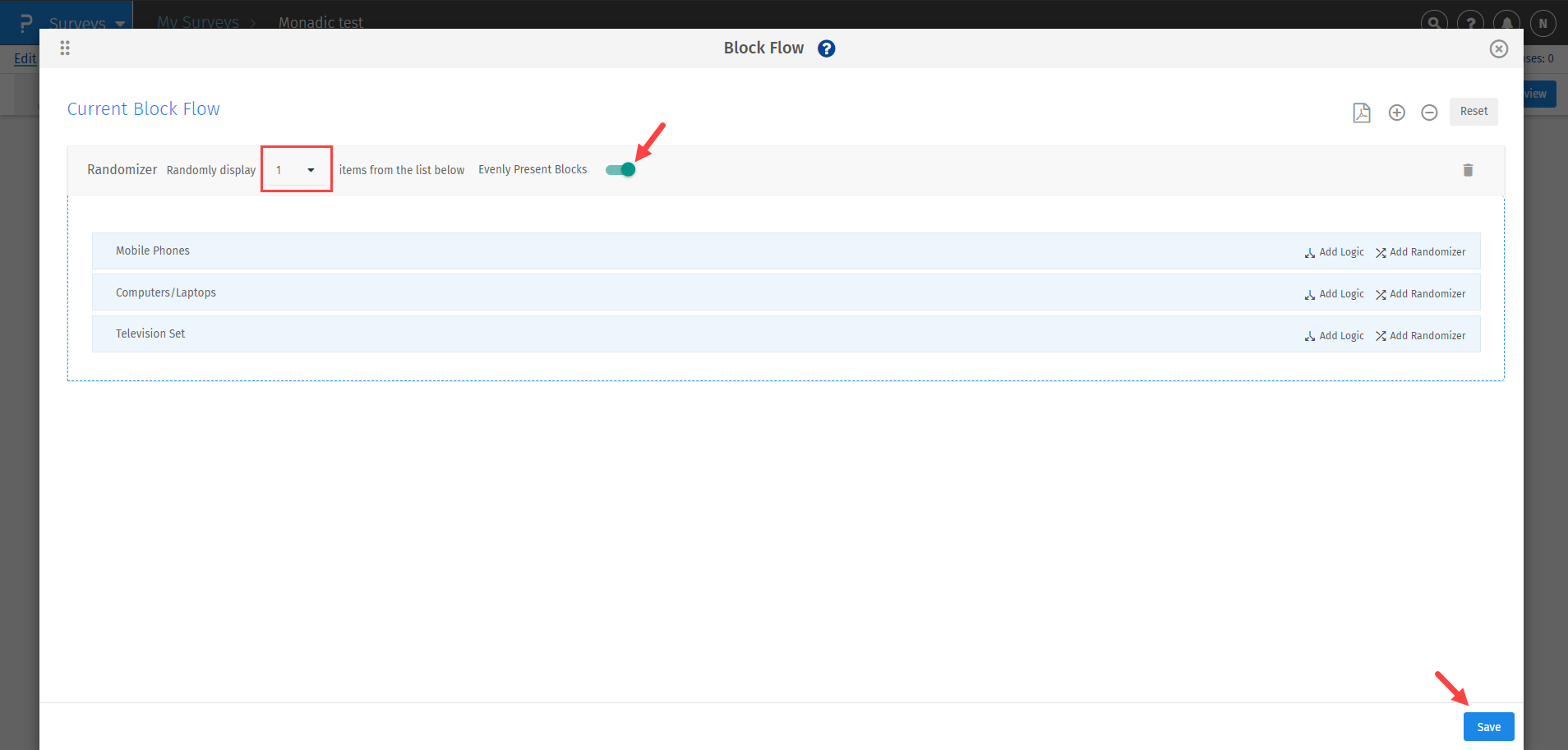The image size is (1568, 750).
Task: Click the drag handle dots icon
Action: (x=65, y=48)
